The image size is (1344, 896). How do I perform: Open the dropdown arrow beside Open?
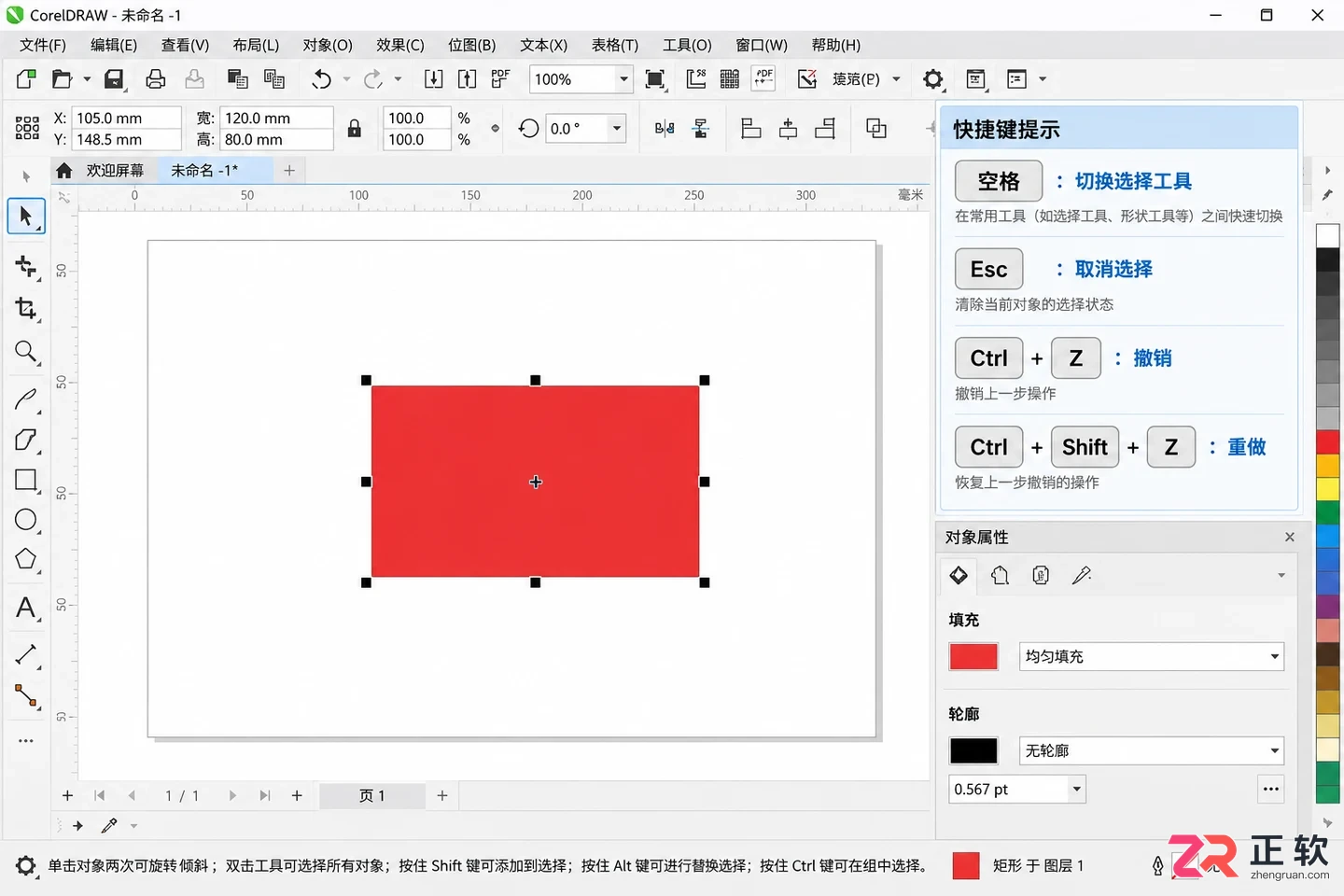87,79
